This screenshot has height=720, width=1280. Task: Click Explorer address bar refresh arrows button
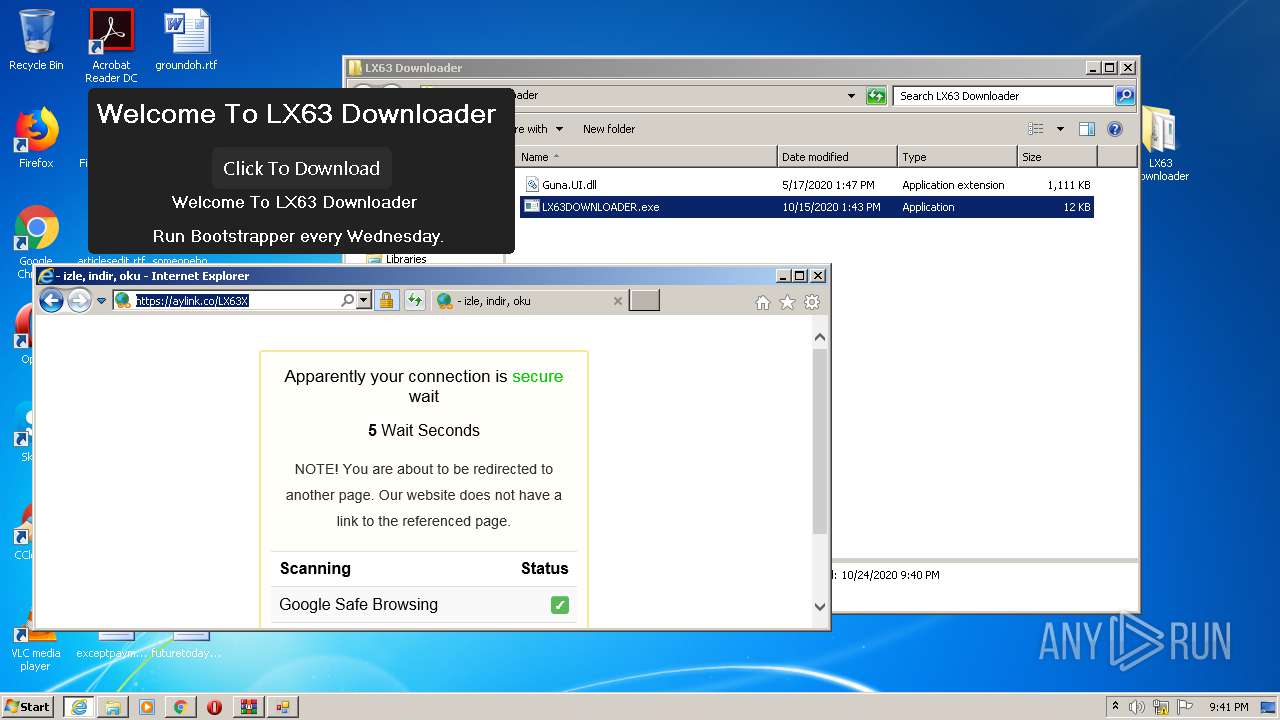876,96
